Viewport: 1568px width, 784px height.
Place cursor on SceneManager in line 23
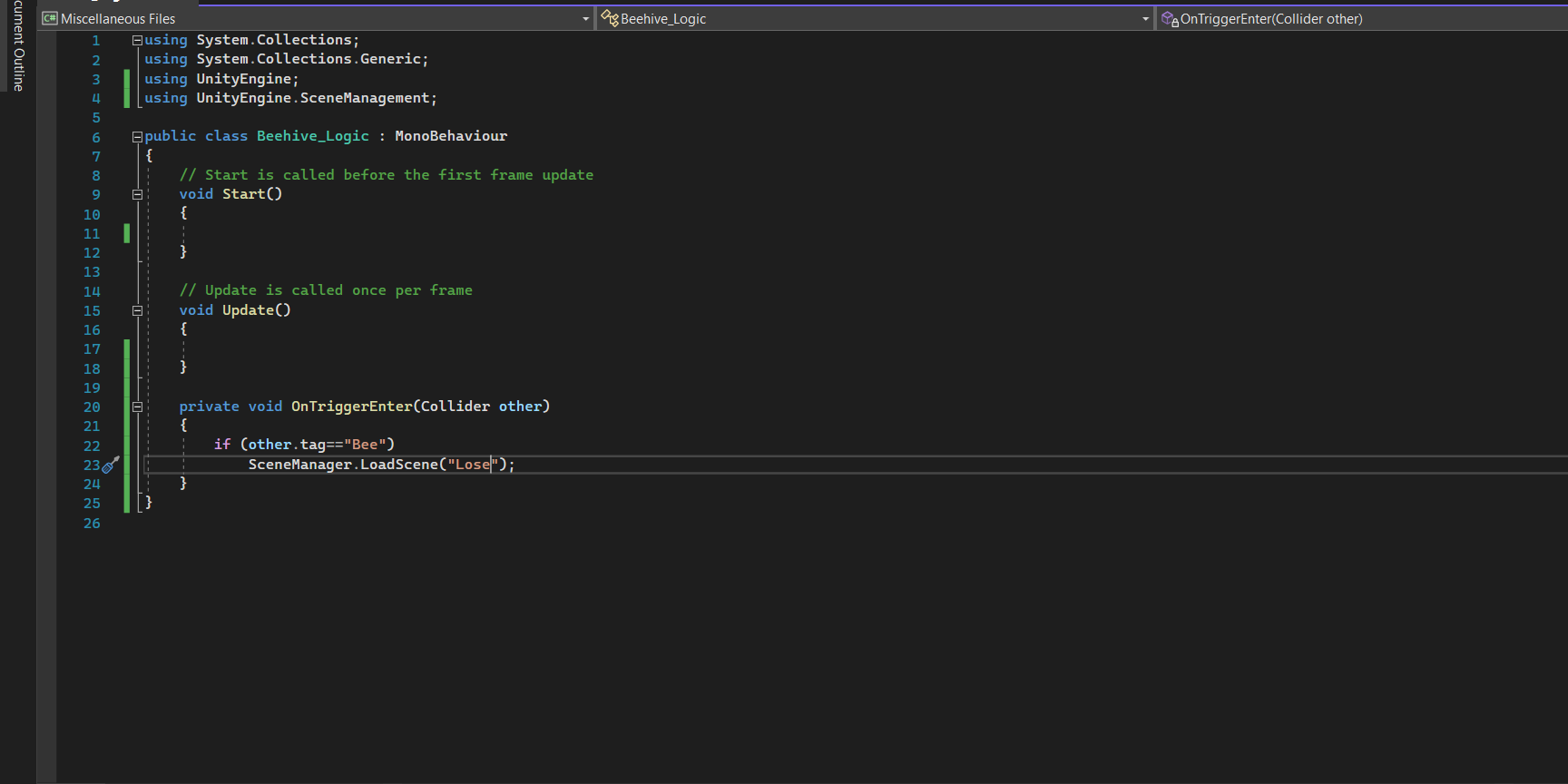pos(299,465)
